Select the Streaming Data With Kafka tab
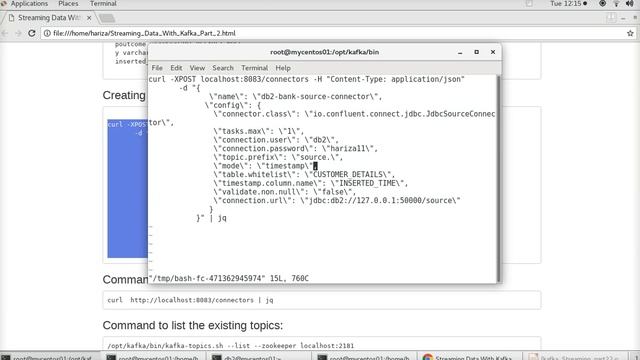The width and height of the screenshot is (640, 360). (x=49, y=18)
